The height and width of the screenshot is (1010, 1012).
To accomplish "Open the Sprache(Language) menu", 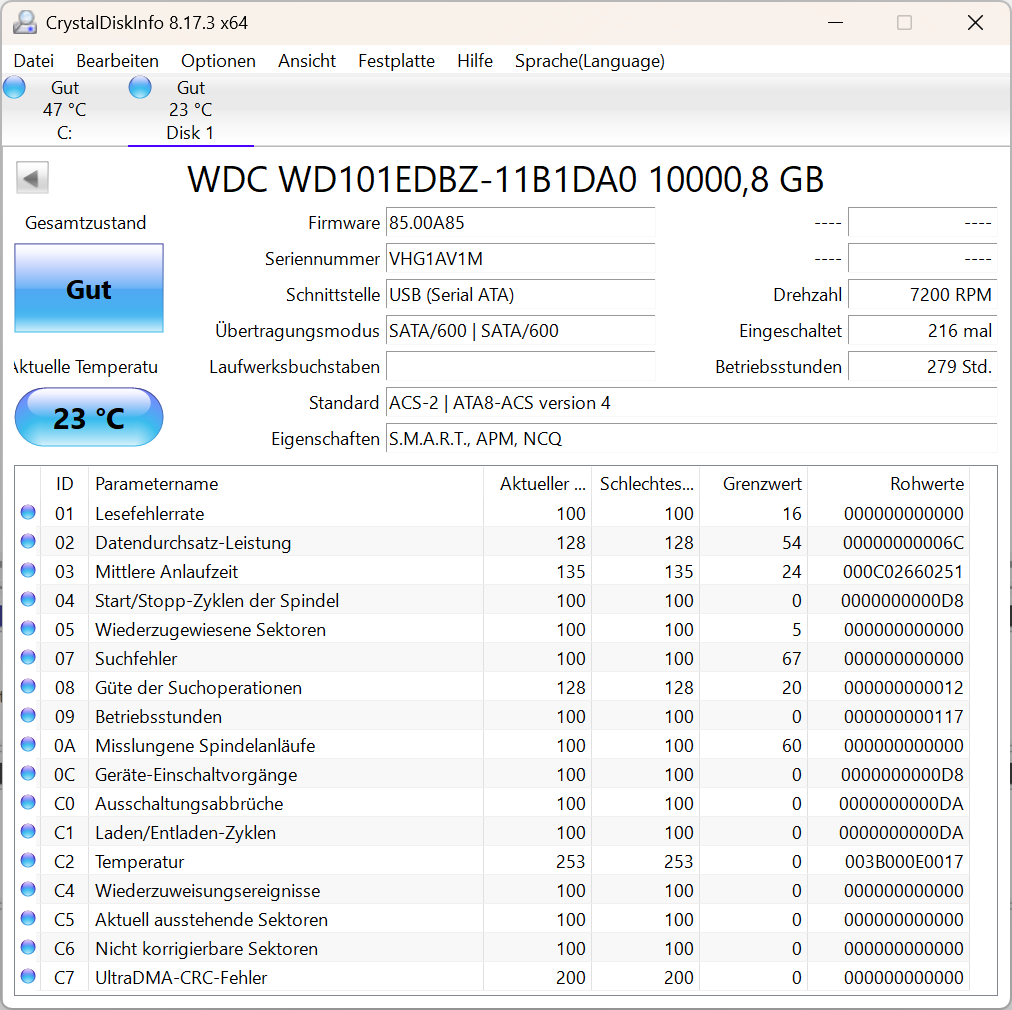I will 589,61.
